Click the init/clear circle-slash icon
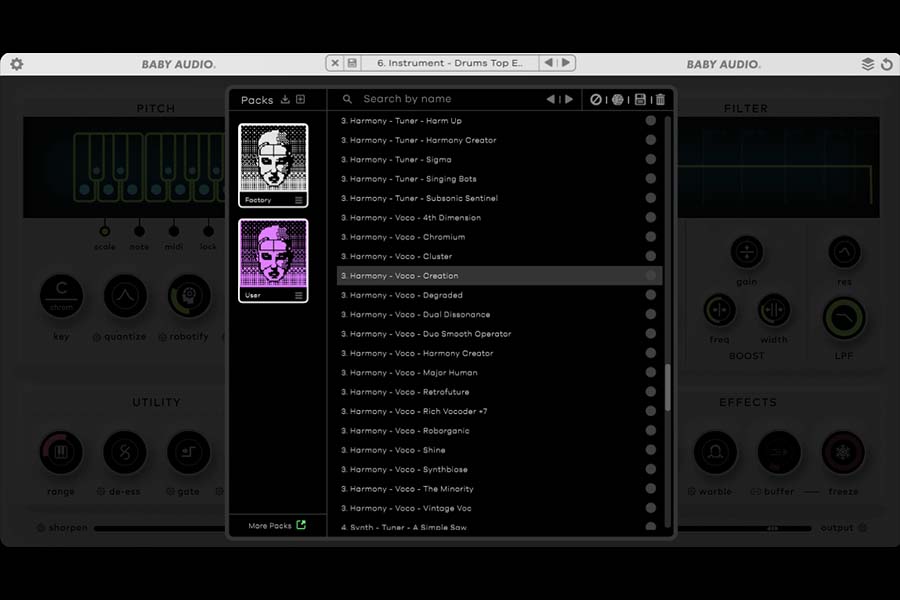900x600 pixels. tap(596, 99)
